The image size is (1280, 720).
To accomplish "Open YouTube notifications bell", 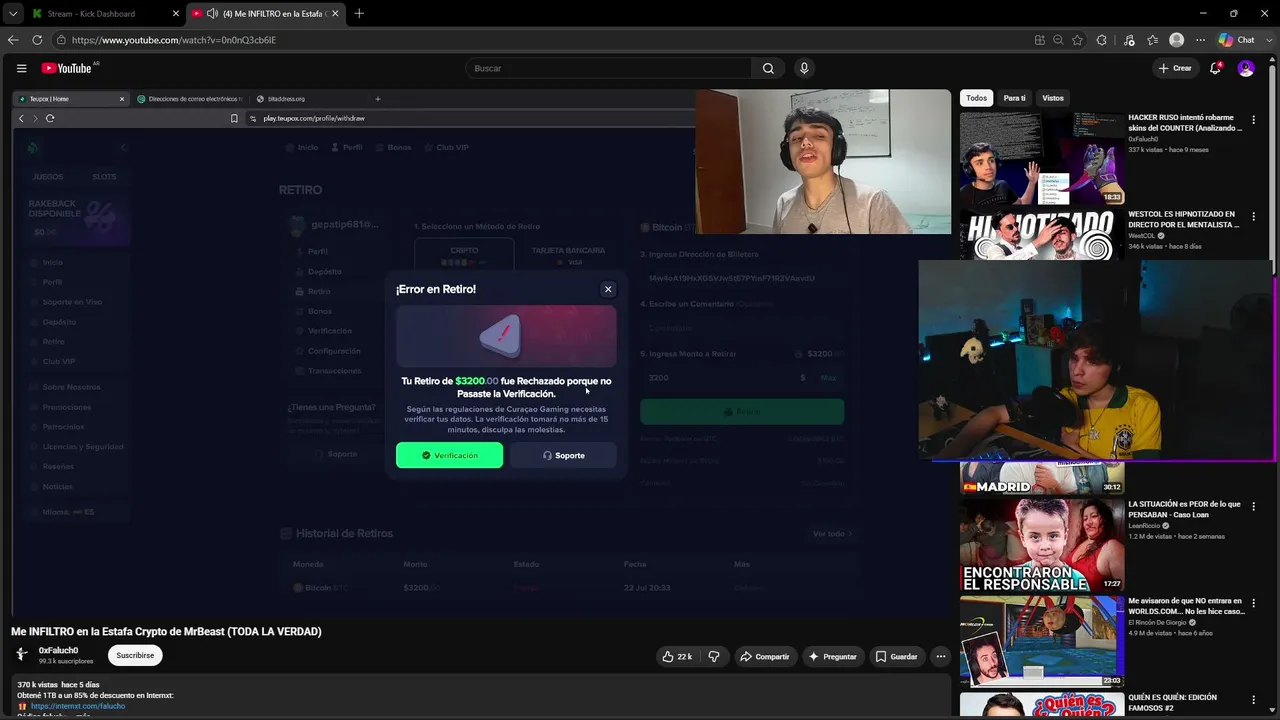I will coord(1215,68).
